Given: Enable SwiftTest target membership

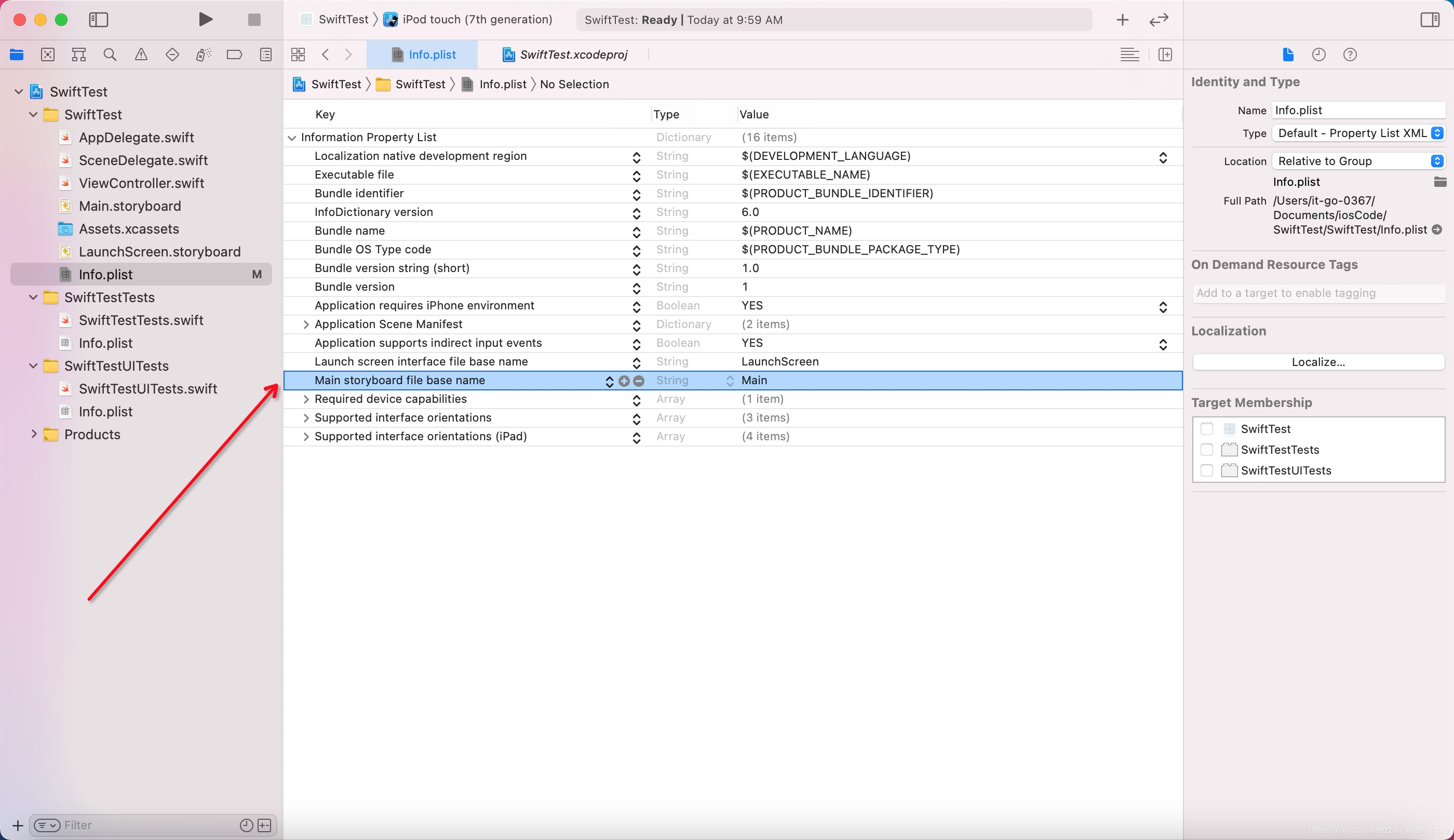Looking at the screenshot, I should [x=1206, y=429].
